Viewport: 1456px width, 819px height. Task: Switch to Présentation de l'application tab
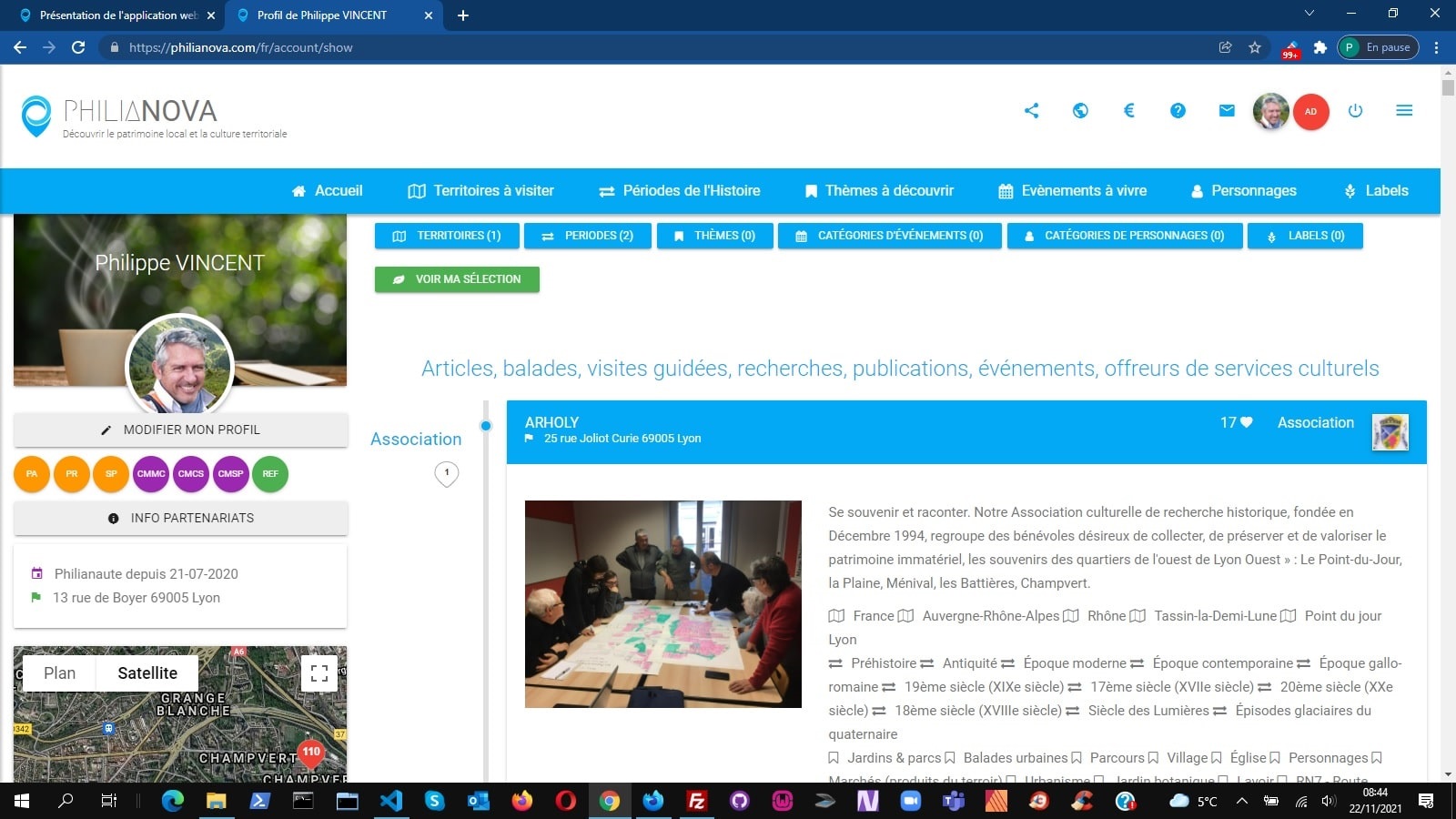(x=118, y=15)
